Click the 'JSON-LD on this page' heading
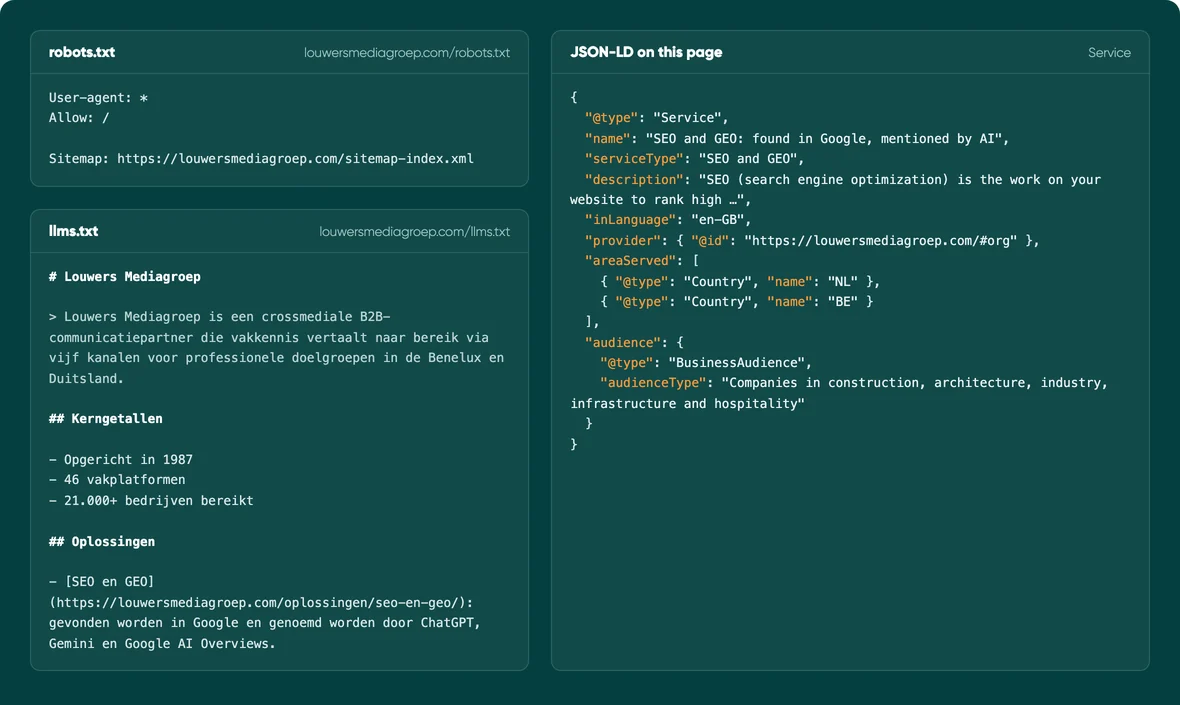This screenshot has height=705, width=1180. point(646,53)
